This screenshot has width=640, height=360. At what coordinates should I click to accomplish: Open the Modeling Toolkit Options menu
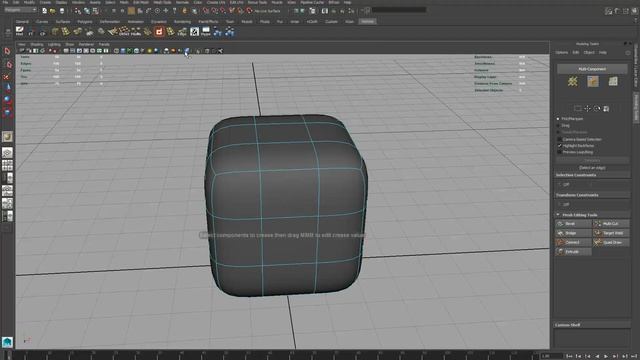(x=562, y=53)
